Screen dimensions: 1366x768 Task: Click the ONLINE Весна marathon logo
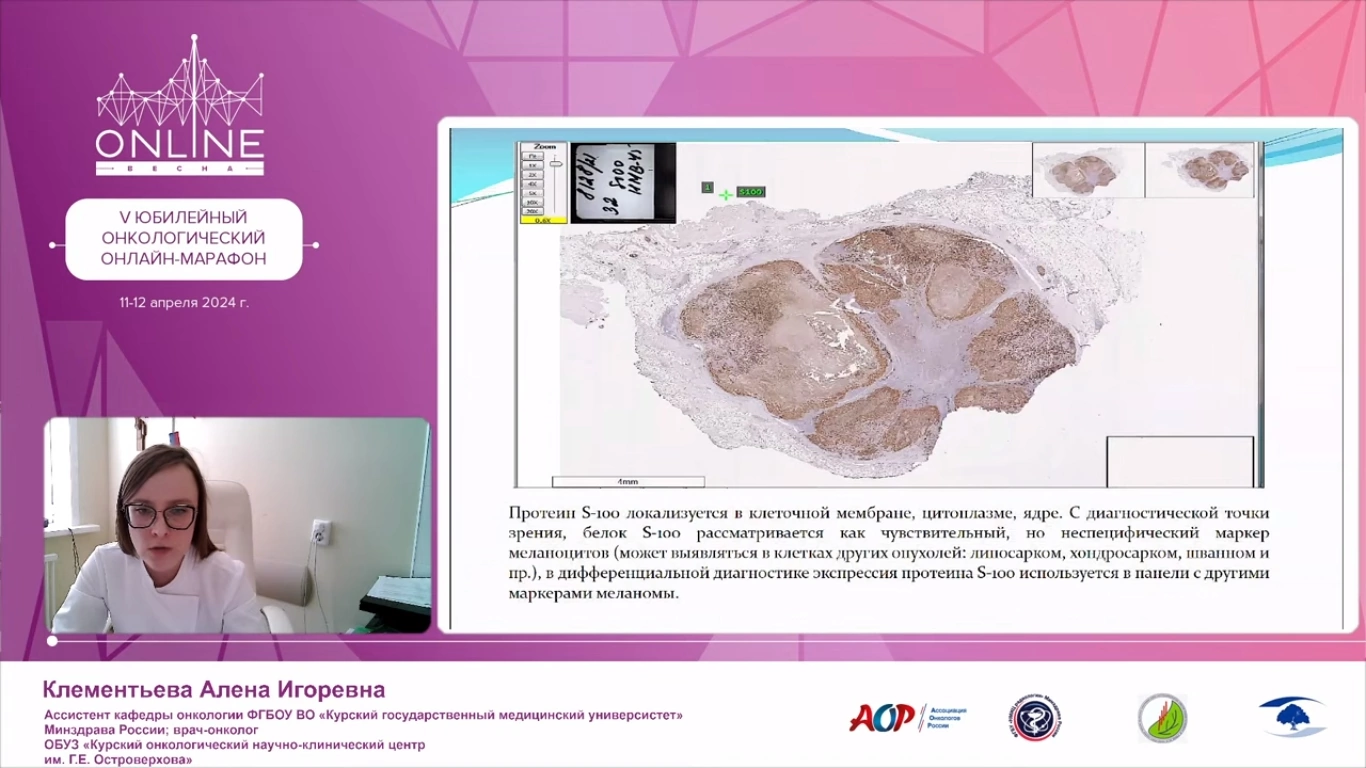click(x=180, y=108)
